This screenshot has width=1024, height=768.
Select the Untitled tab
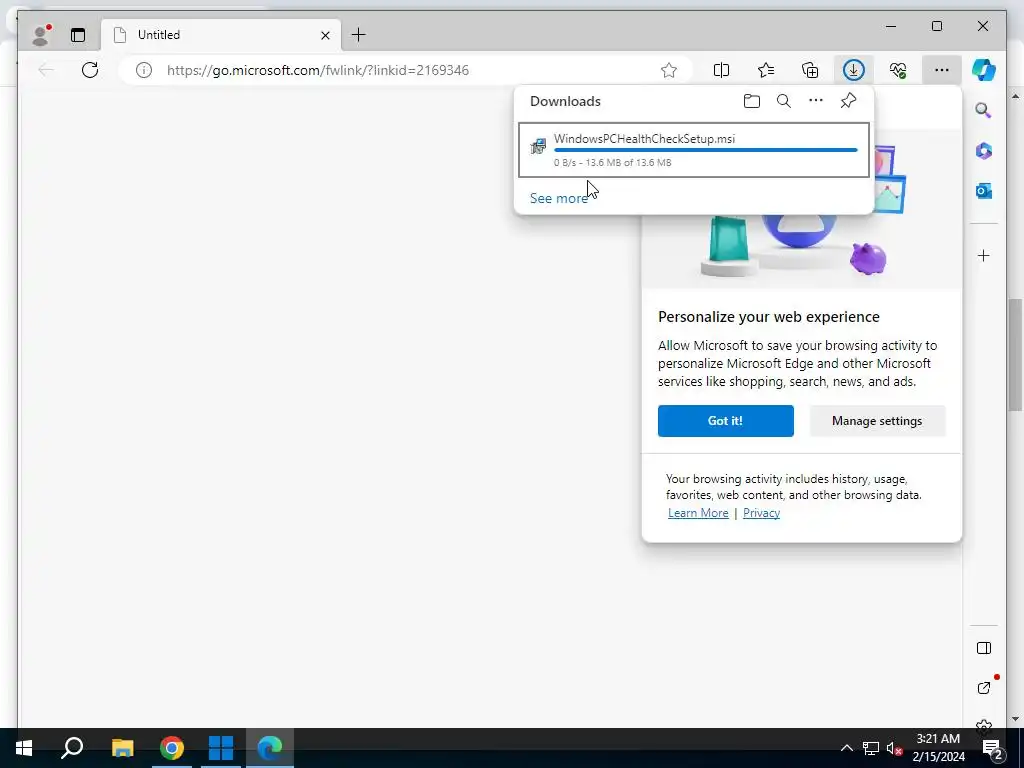coord(222,35)
